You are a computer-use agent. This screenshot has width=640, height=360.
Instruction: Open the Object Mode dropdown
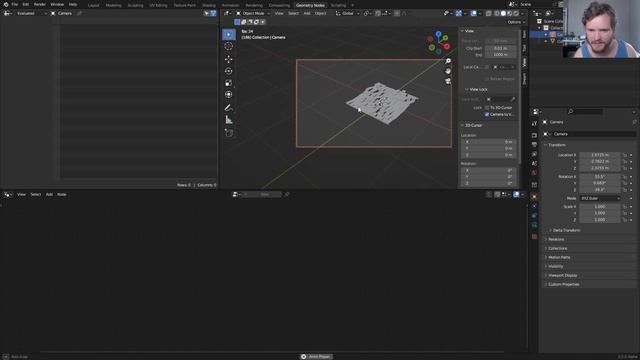(253, 13)
